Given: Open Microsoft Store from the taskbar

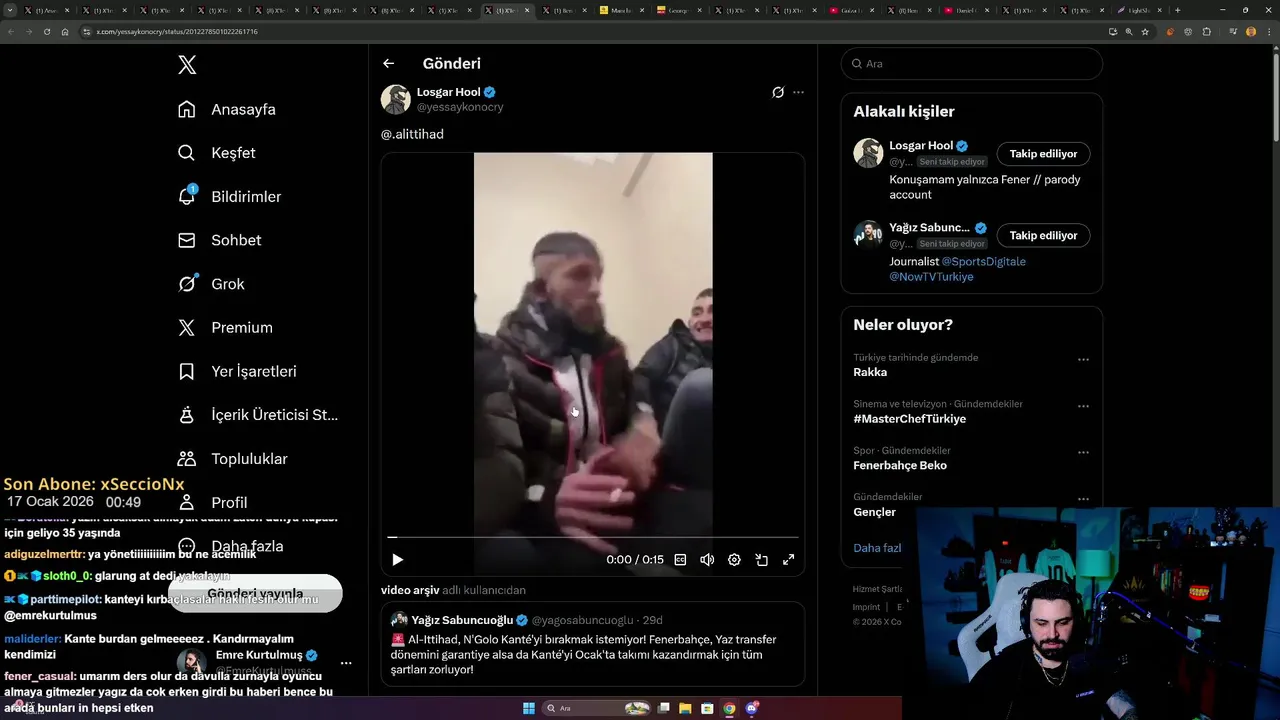Looking at the screenshot, I should [707, 708].
